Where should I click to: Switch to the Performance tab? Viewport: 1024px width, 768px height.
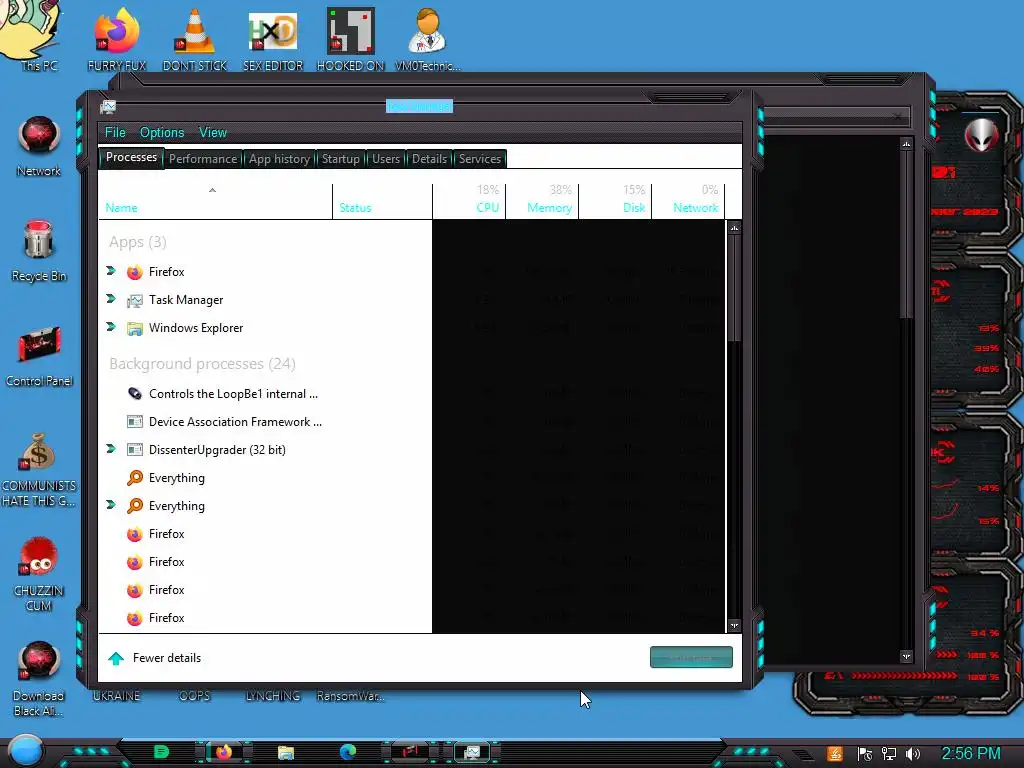(202, 159)
